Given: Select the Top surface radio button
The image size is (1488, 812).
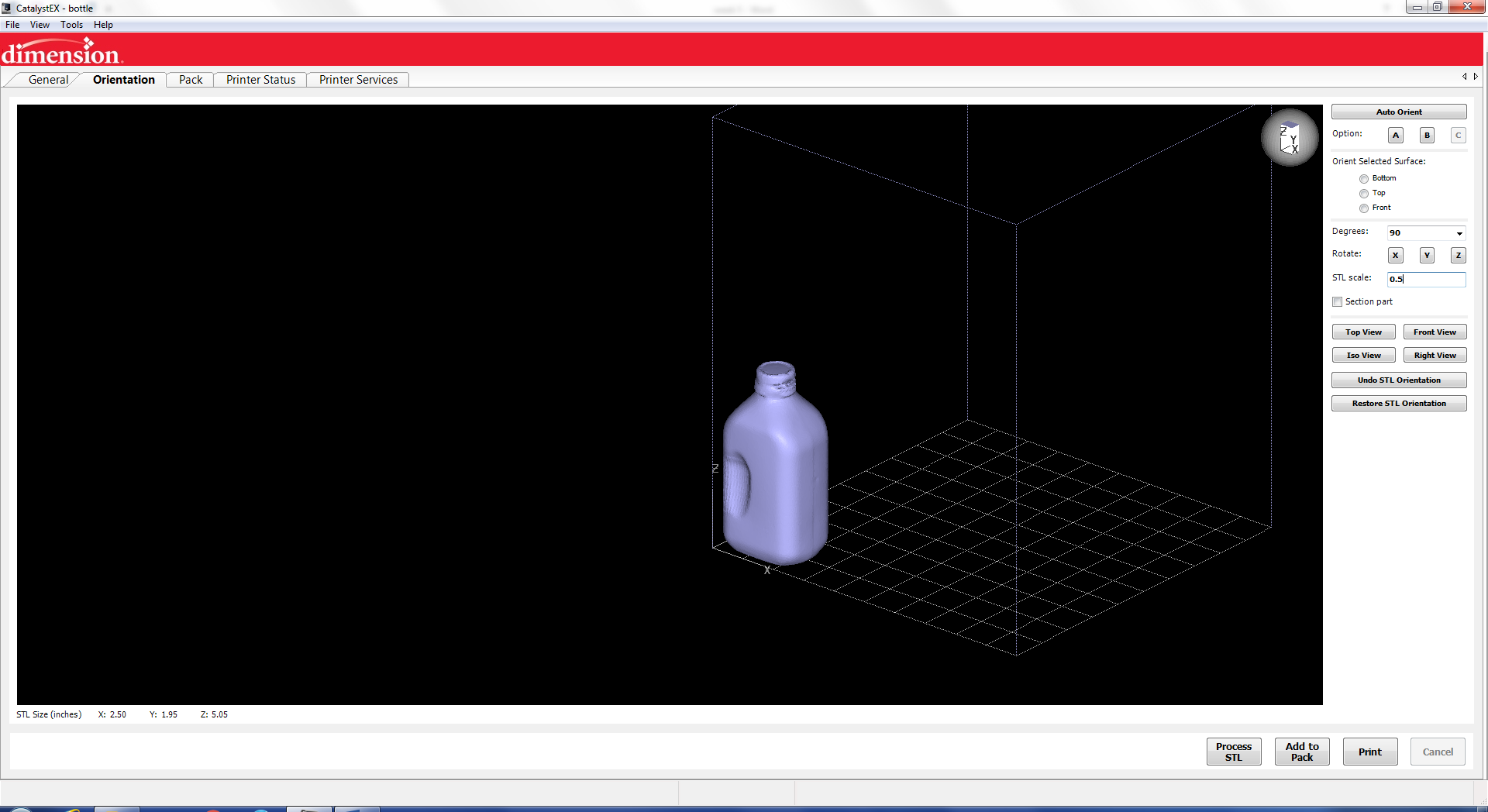Looking at the screenshot, I should [1364, 194].
